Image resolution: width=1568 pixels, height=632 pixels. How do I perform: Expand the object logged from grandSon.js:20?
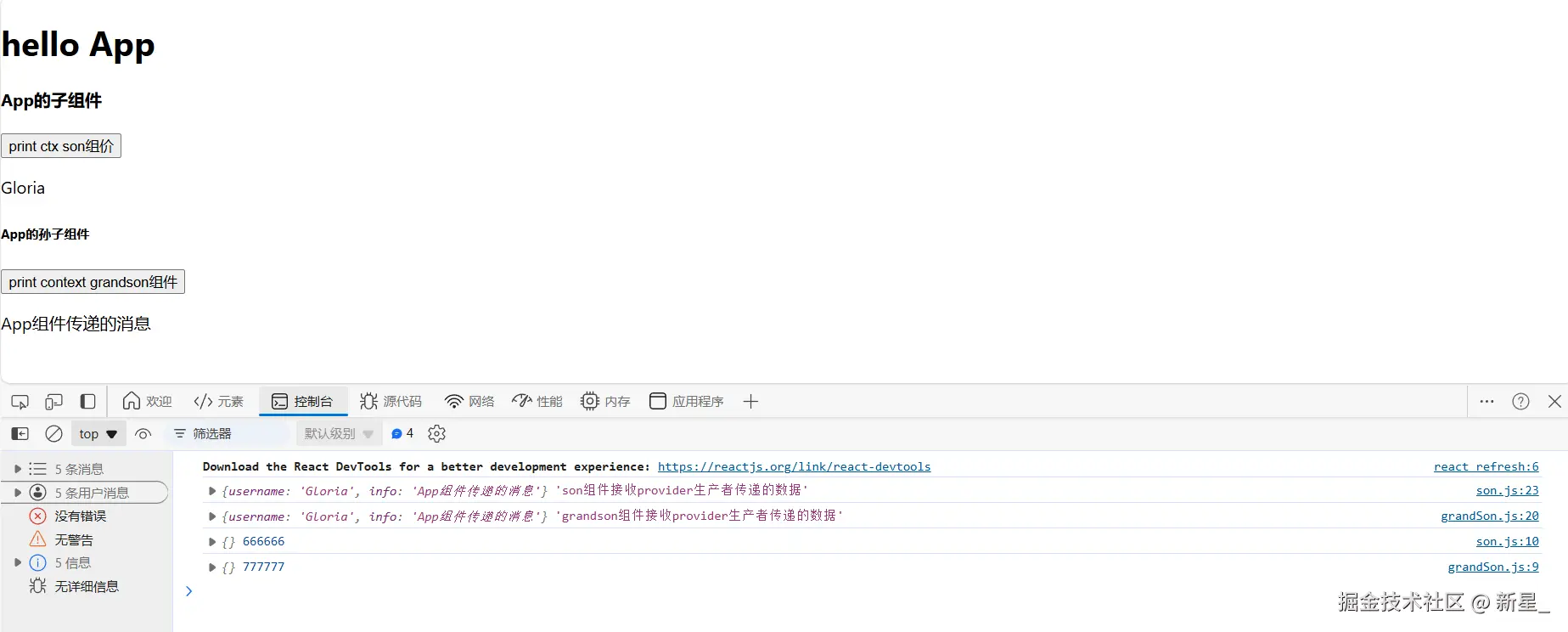point(212,516)
